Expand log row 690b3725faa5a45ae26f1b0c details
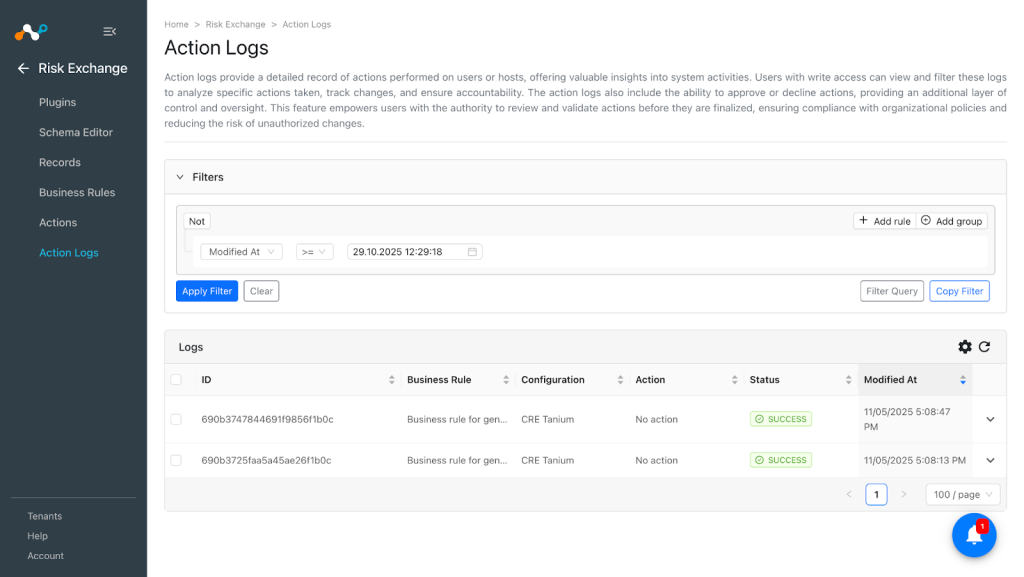1024x577 pixels. [x=990, y=460]
